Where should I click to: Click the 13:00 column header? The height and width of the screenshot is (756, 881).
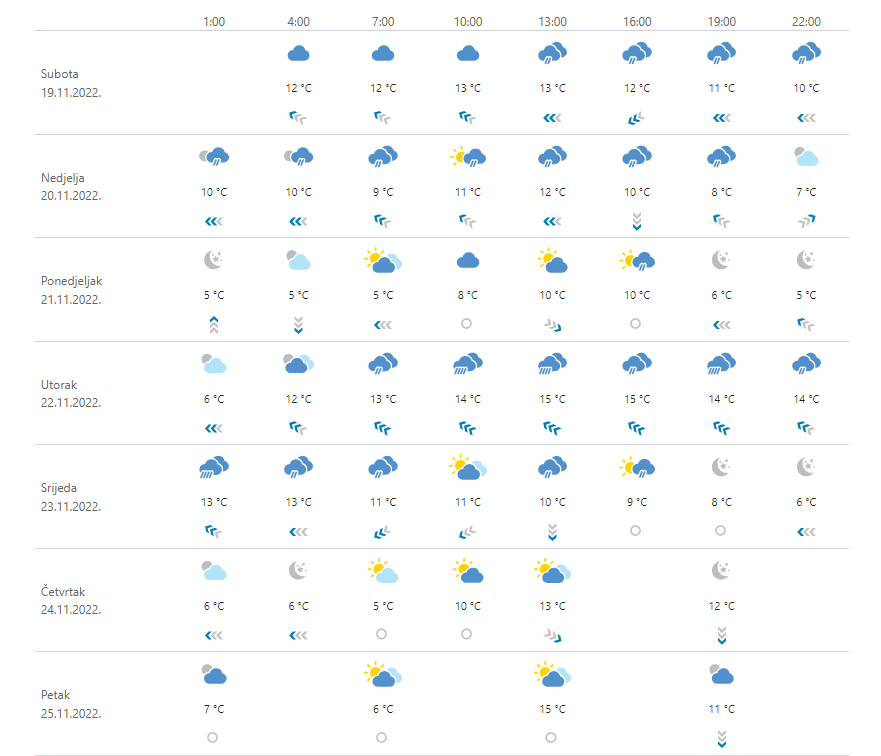[x=552, y=21]
